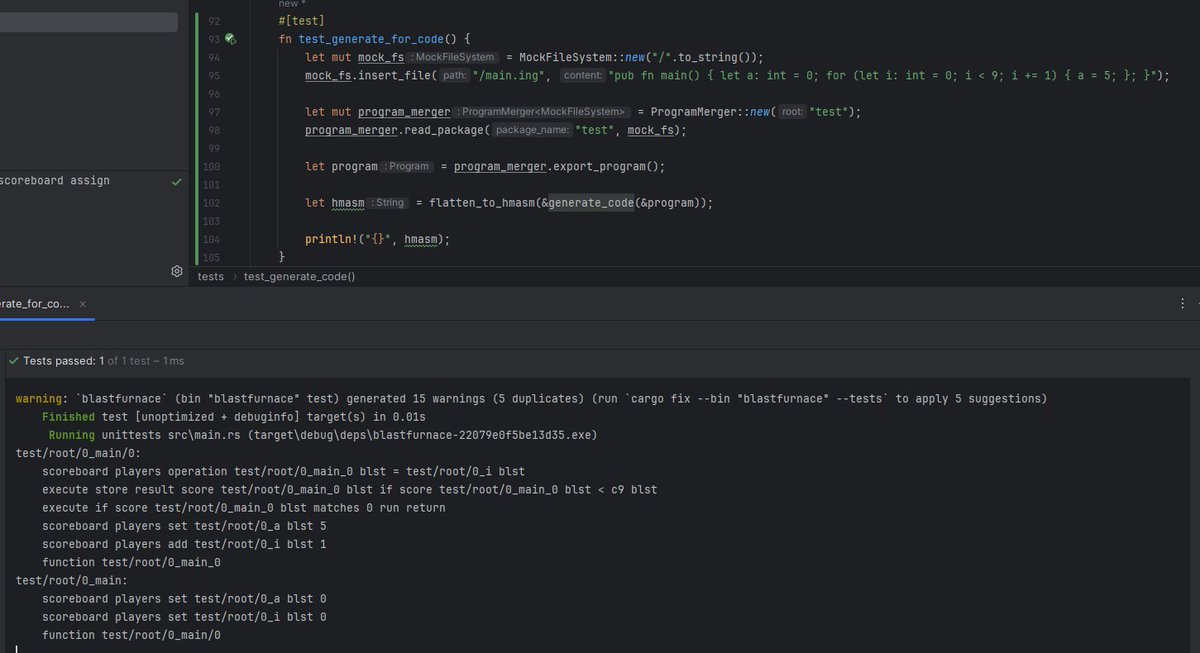Click line number 92 in the gutter
Viewport: 1200px width, 653px height.
pos(213,20)
